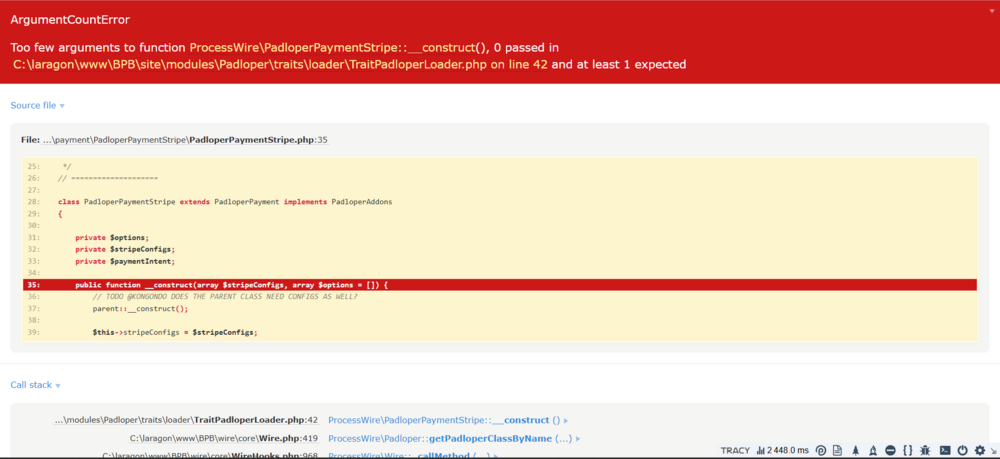
Task: Click line 33 private $paymentIntent declaration
Action: pyautogui.click(x=124, y=261)
